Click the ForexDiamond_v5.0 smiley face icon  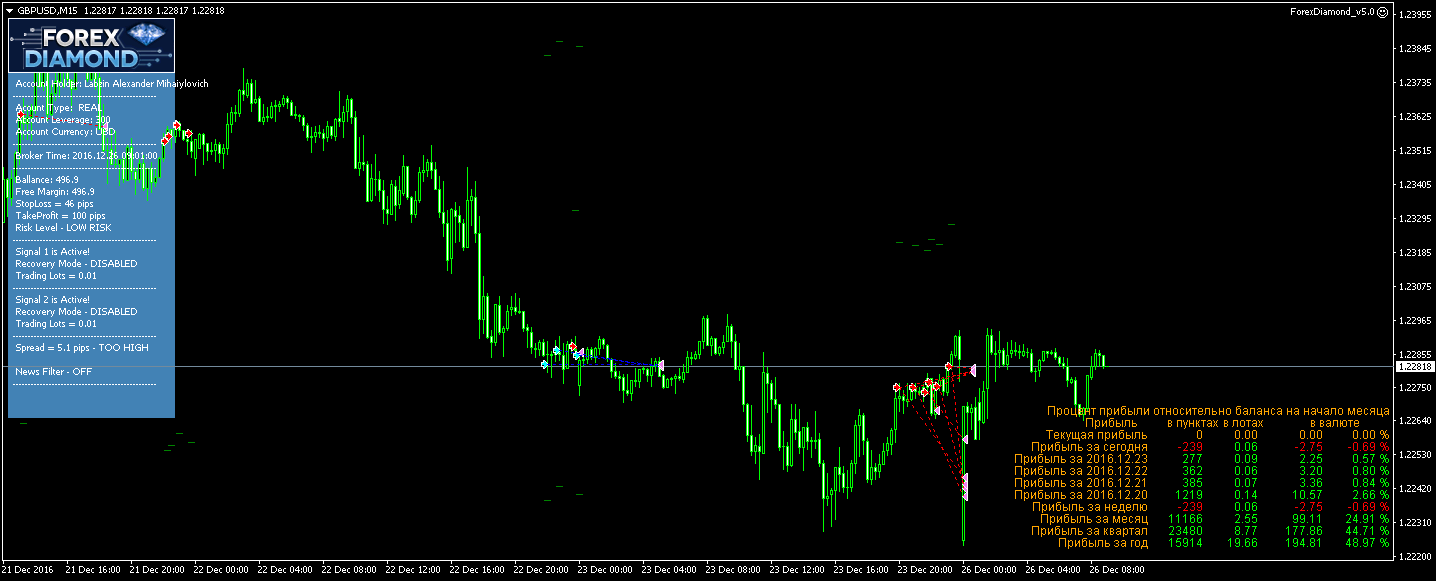[1384, 12]
